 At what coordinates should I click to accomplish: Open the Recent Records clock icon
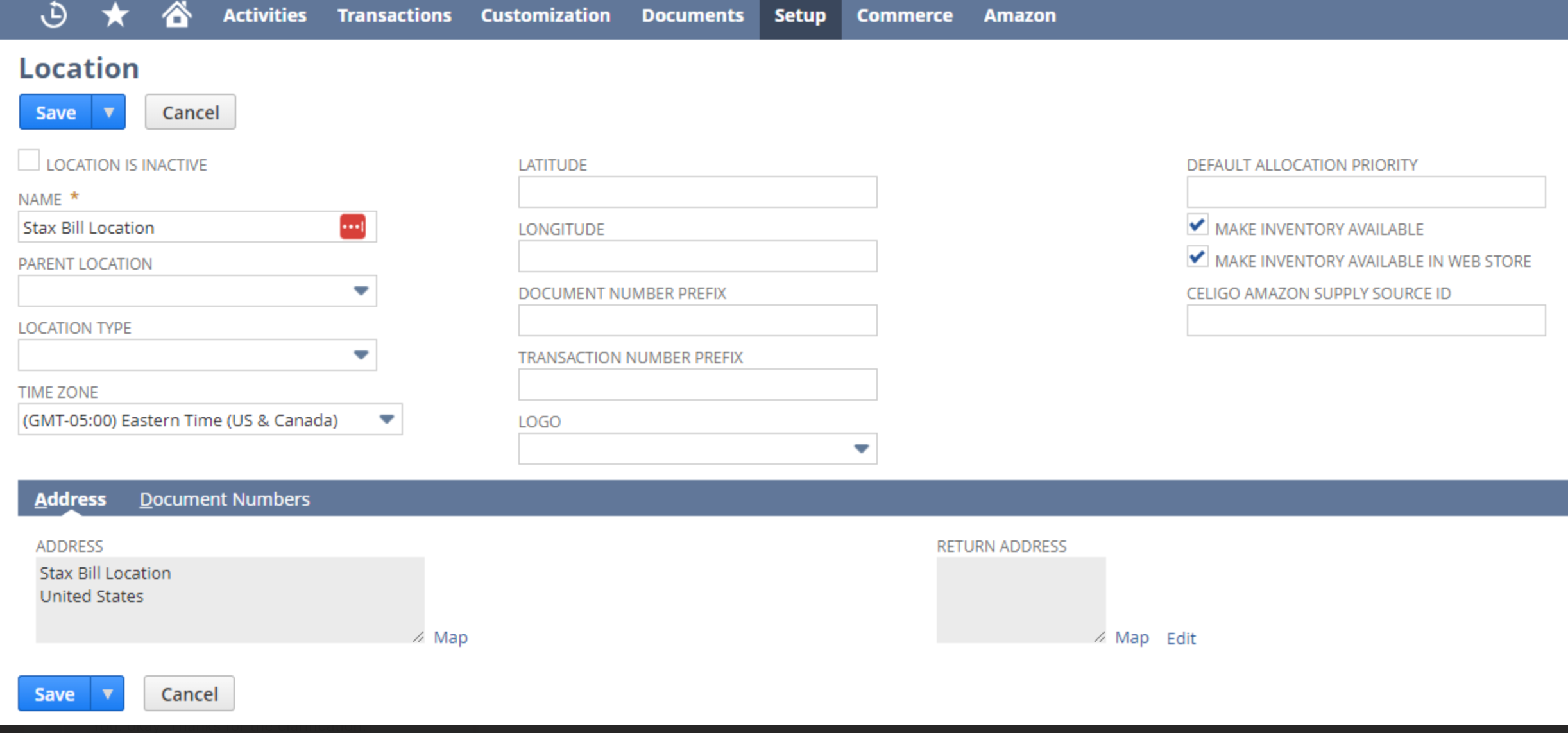tap(54, 15)
